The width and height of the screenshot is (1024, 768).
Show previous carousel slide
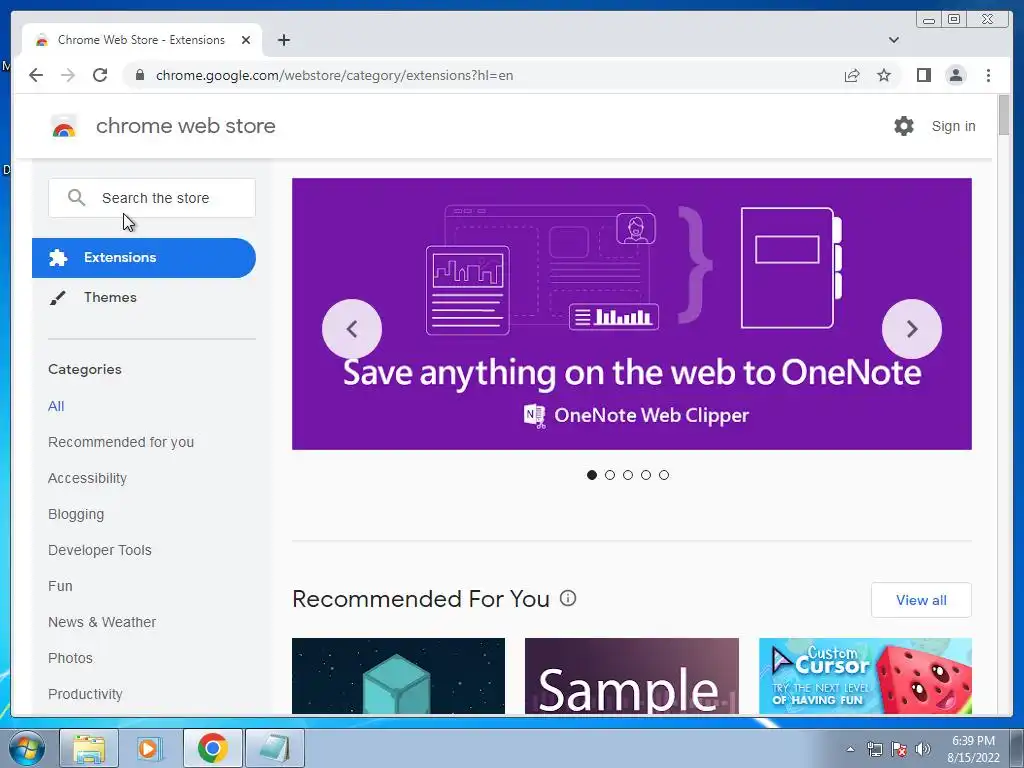351,328
